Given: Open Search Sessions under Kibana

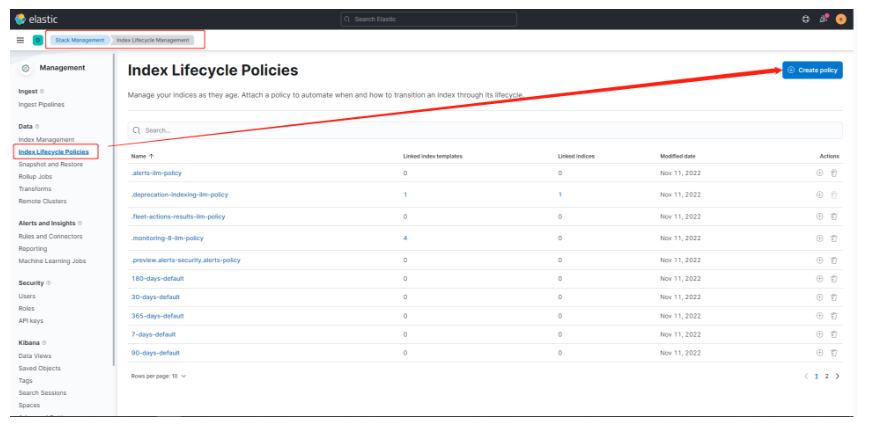Looking at the screenshot, I should click(42, 393).
